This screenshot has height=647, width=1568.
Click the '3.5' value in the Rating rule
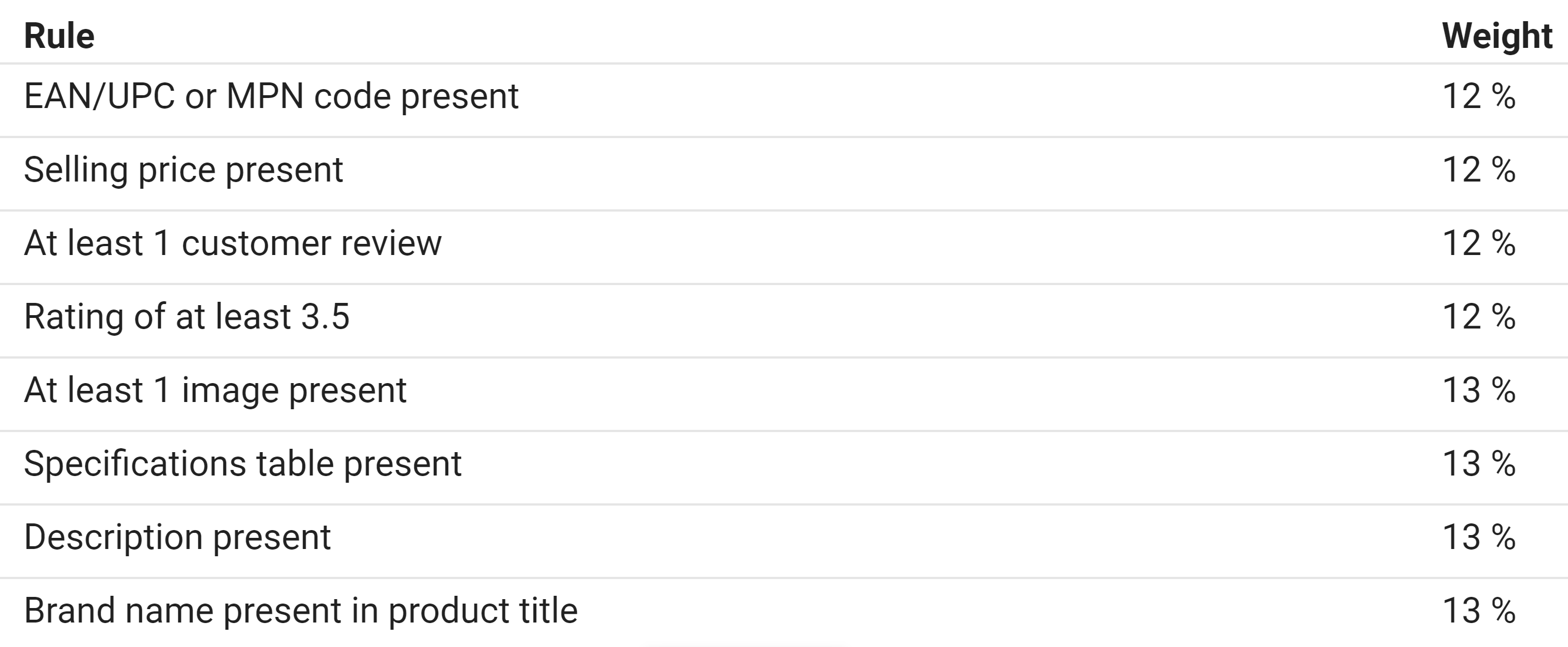[x=326, y=316]
